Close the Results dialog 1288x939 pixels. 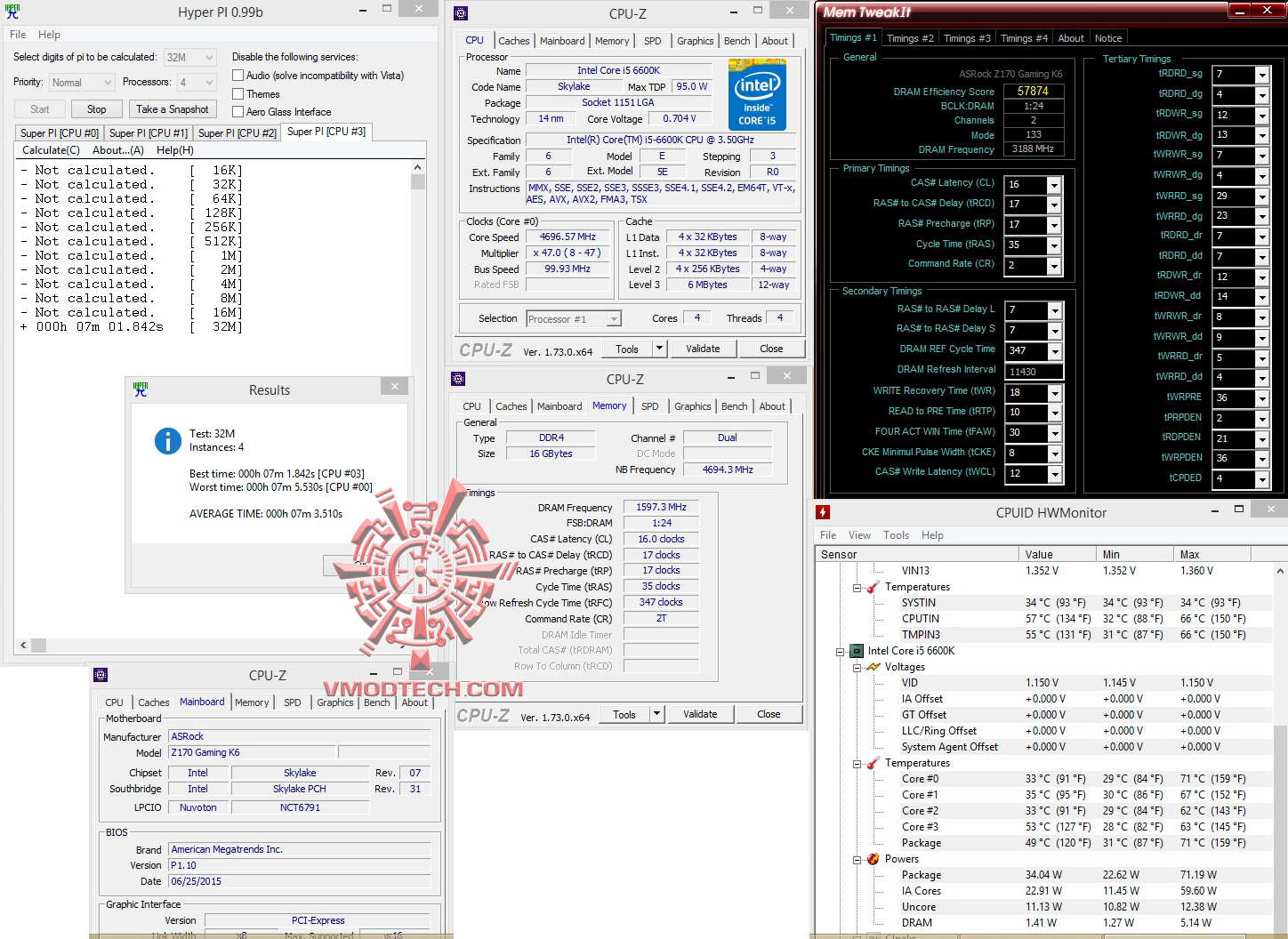tap(395, 386)
